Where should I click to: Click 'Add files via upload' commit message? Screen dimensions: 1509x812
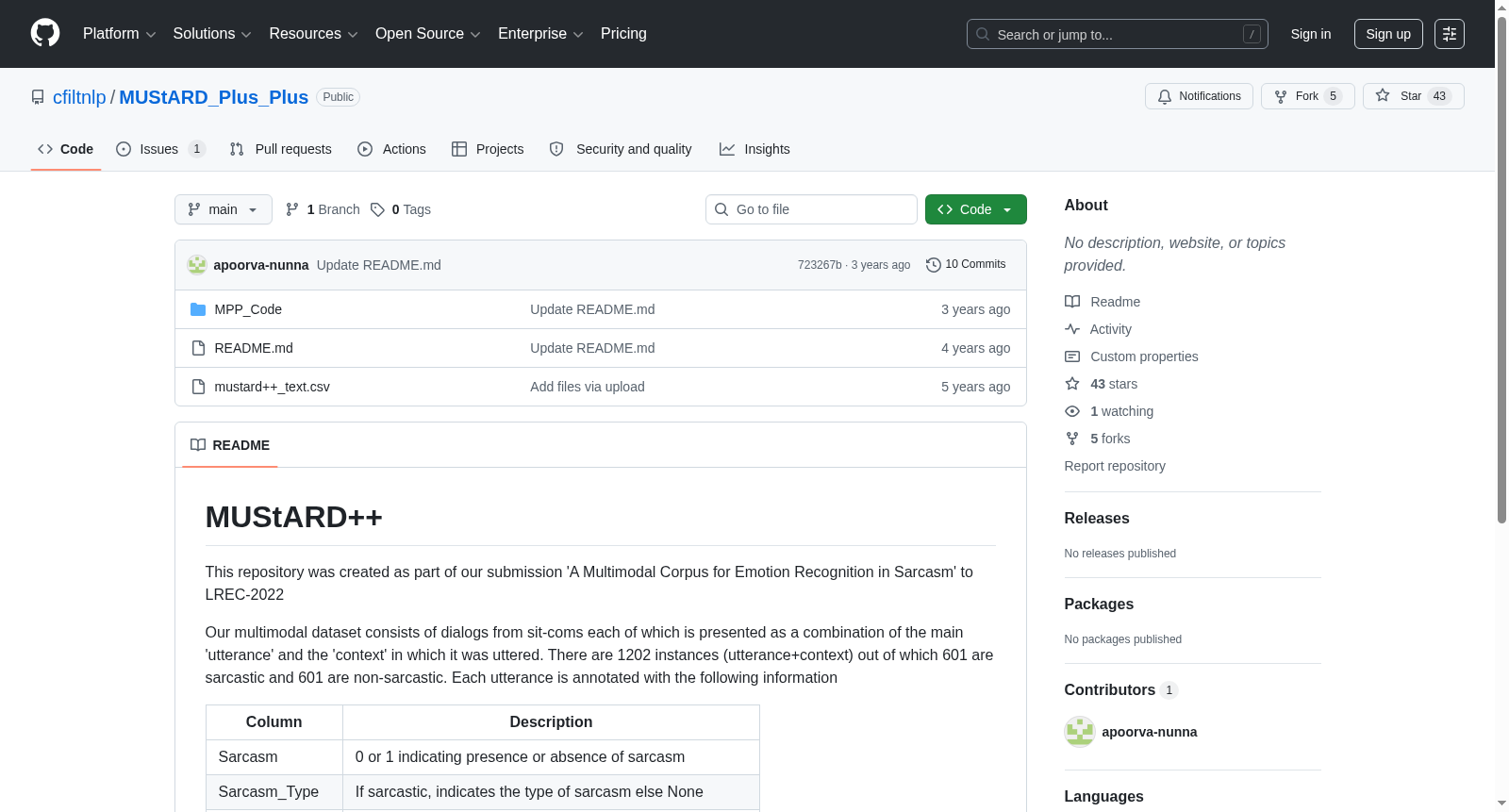pyautogui.click(x=588, y=387)
